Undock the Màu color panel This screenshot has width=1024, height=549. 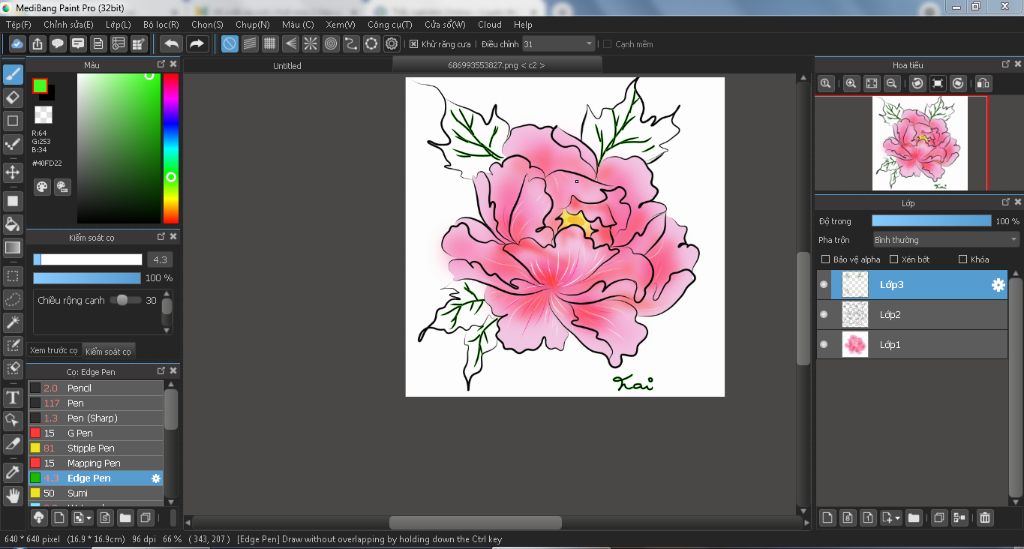coord(161,64)
